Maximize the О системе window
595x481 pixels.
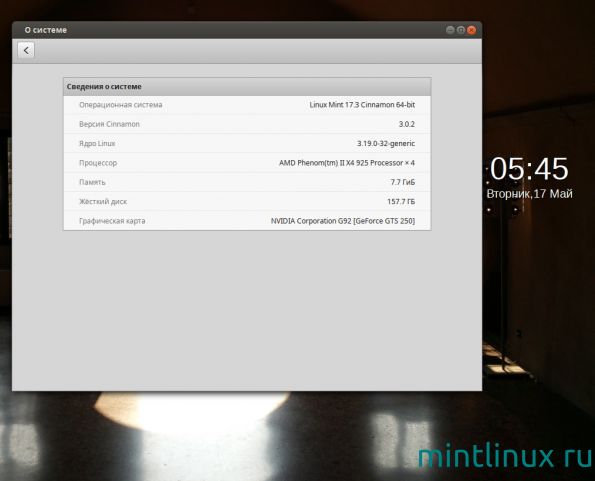click(461, 30)
